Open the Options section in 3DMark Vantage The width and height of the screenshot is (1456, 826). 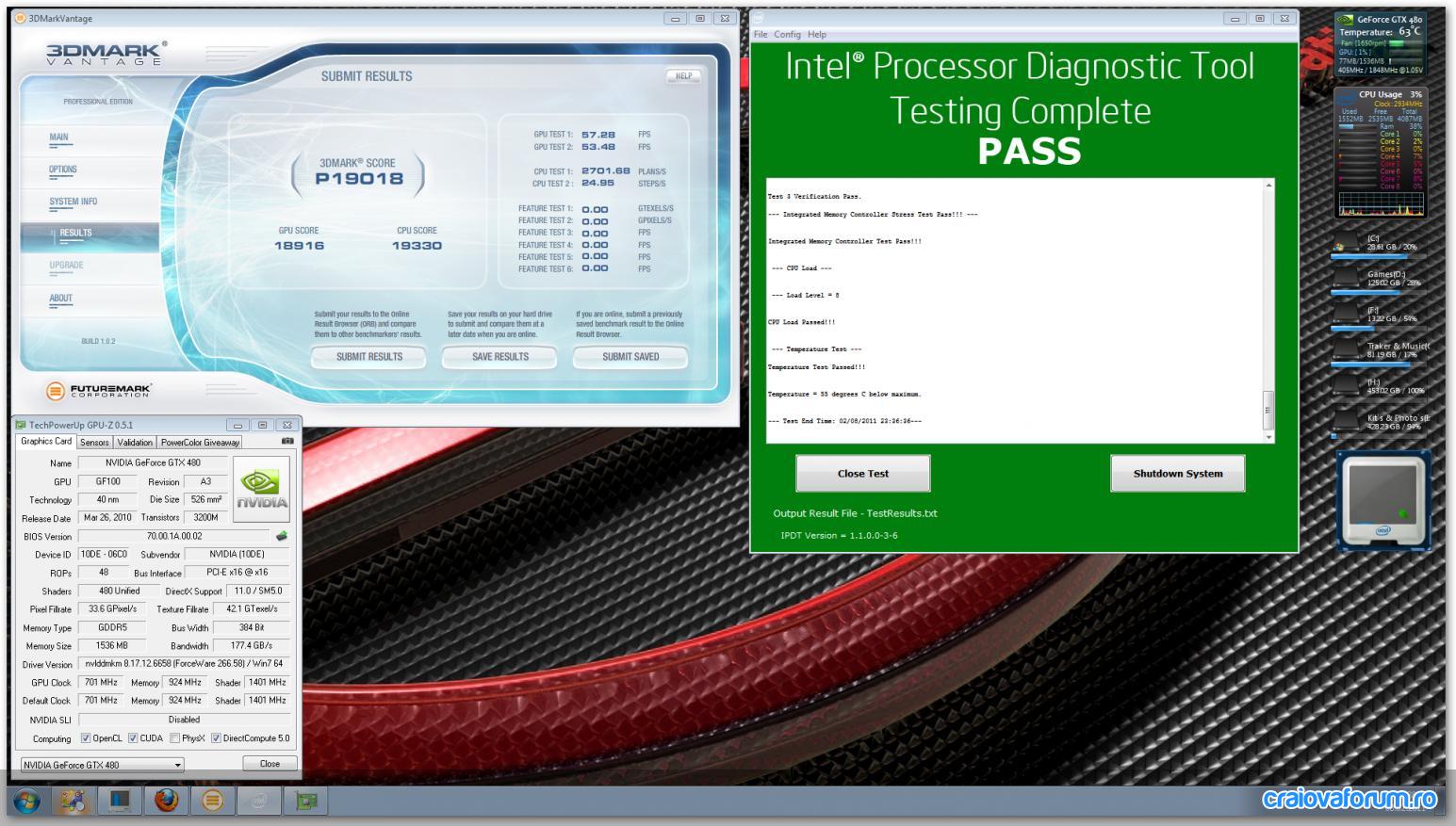[x=63, y=170]
